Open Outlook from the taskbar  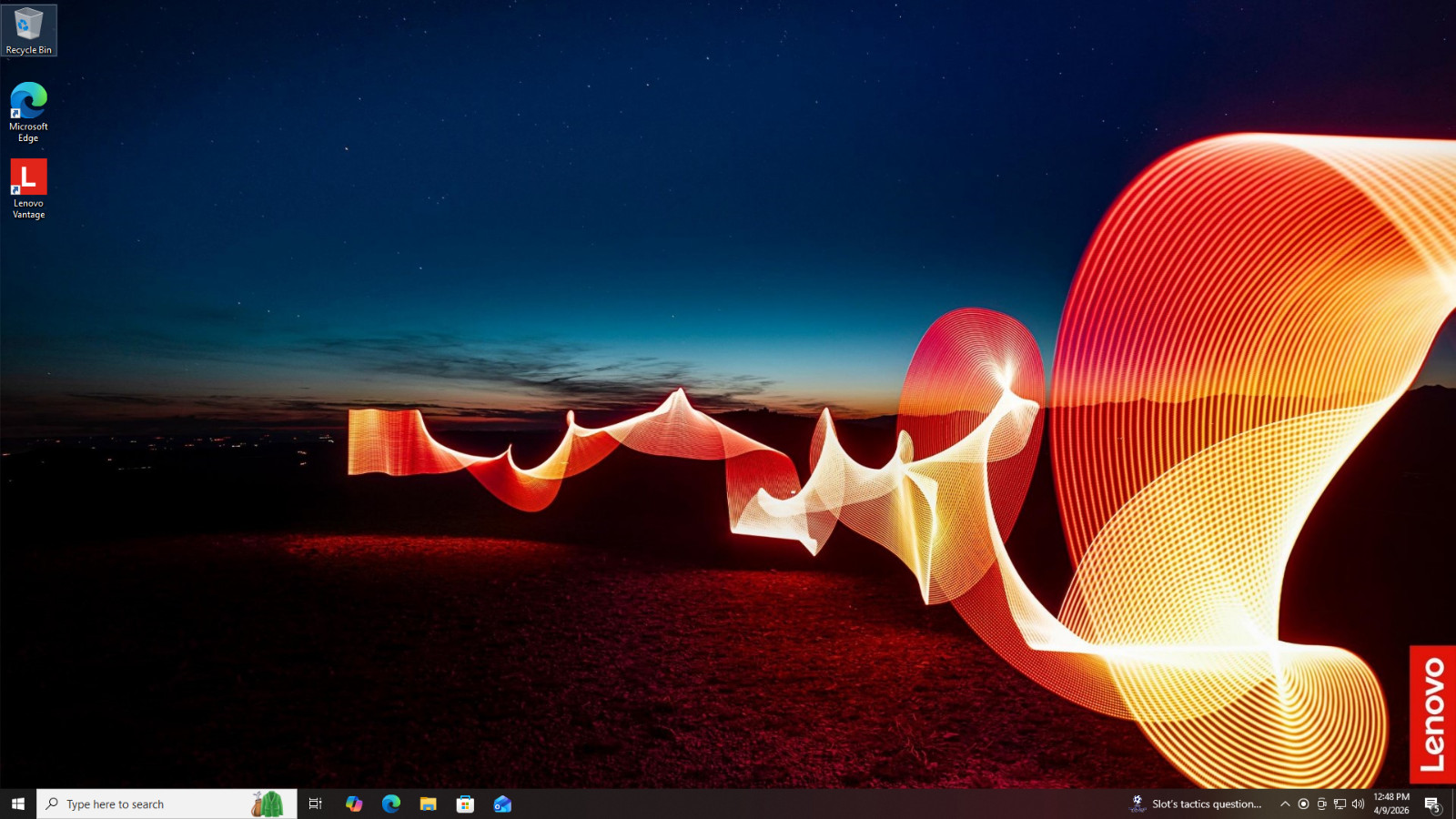(x=502, y=804)
